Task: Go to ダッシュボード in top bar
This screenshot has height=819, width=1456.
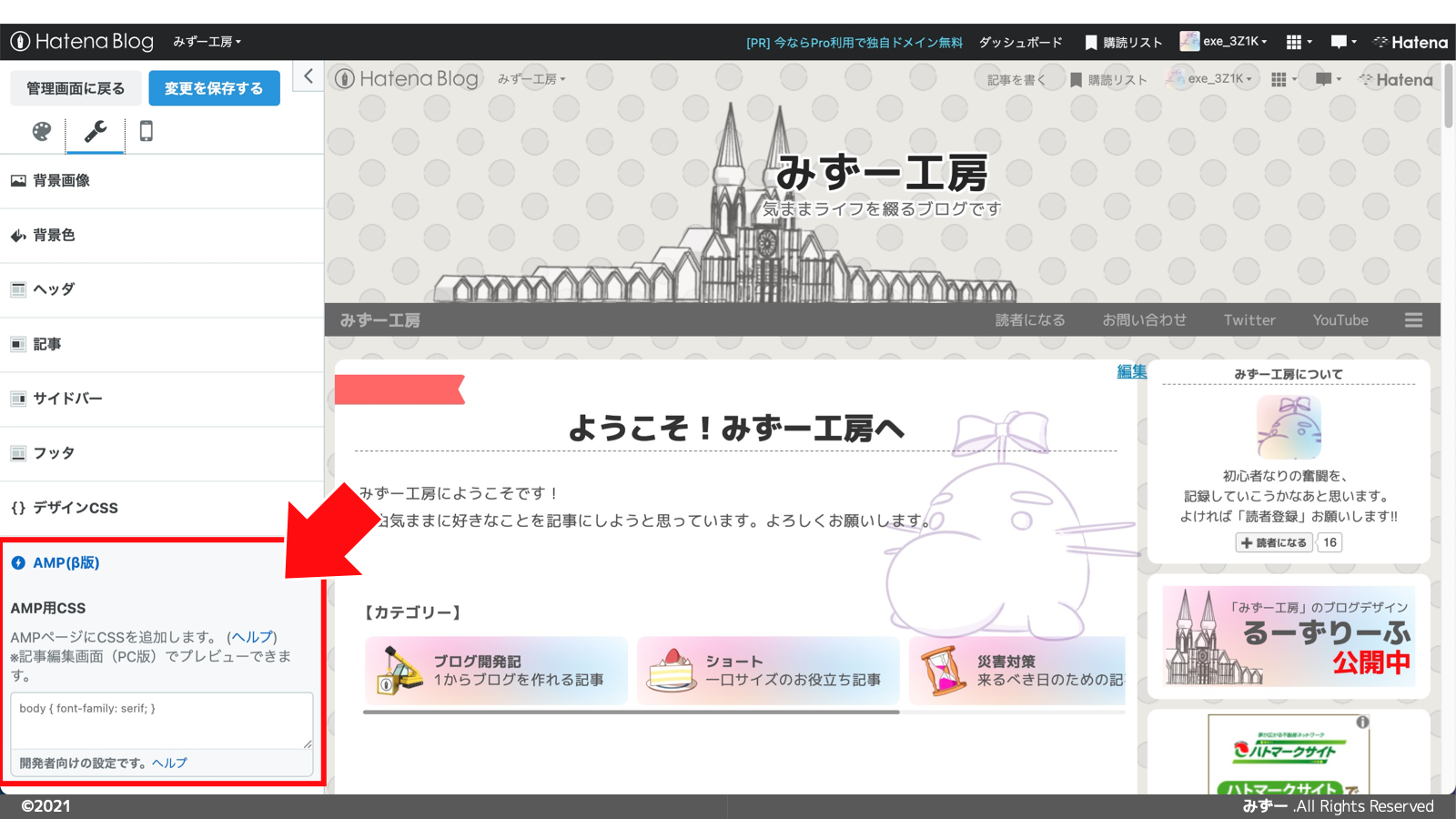Action: coord(1020,43)
